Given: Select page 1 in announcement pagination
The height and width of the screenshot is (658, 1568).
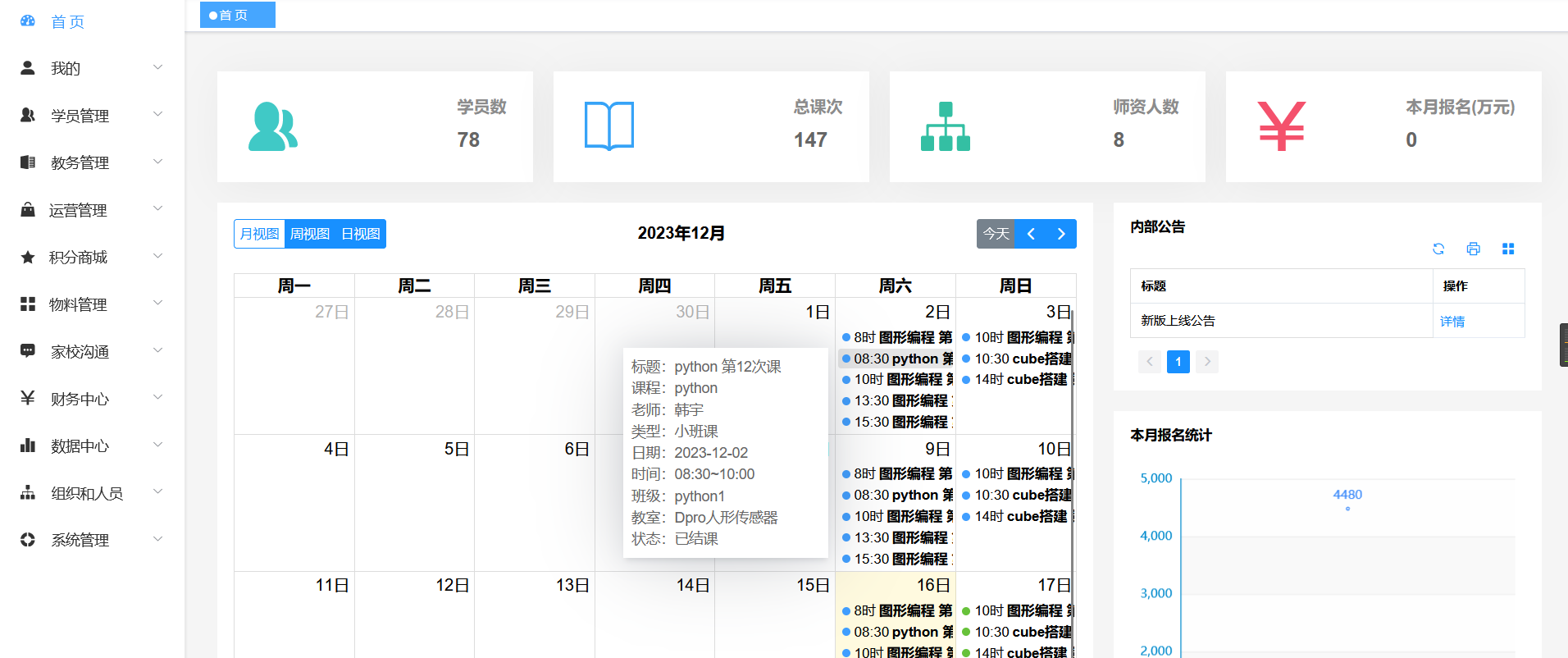Looking at the screenshot, I should click(x=1178, y=362).
